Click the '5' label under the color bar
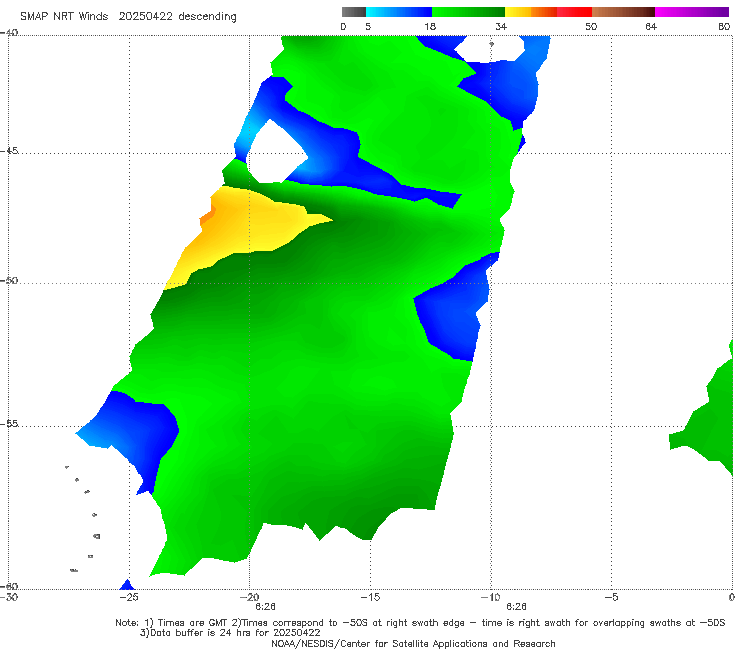 (368, 26)
